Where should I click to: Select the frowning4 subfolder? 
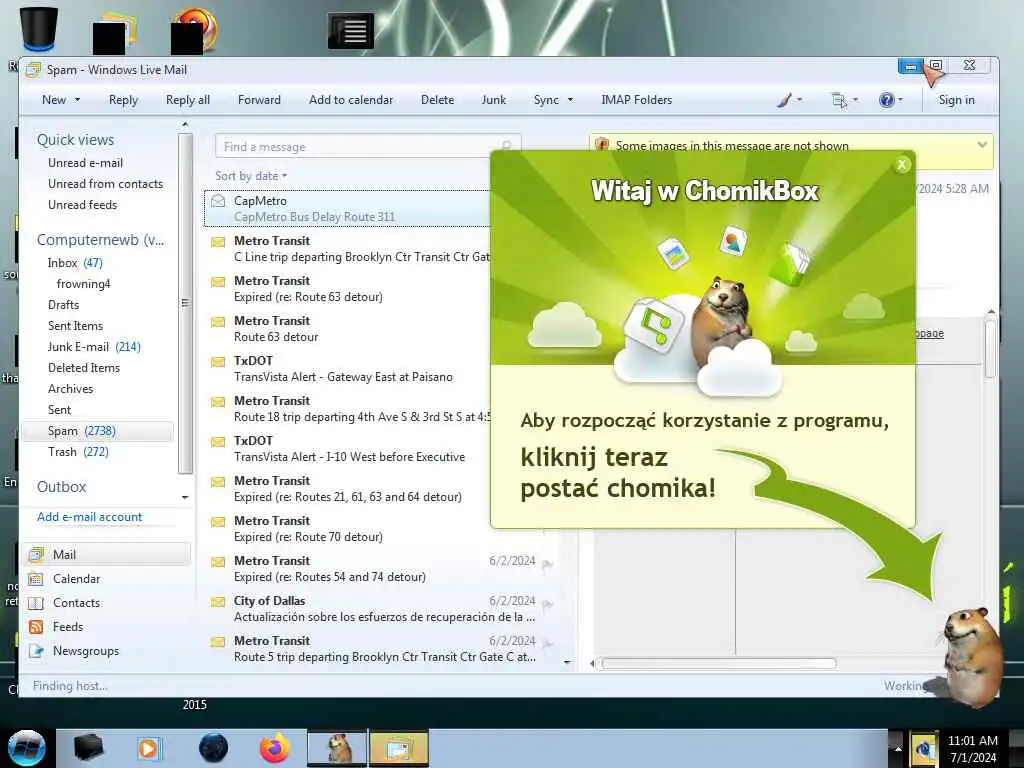[84, 283]
